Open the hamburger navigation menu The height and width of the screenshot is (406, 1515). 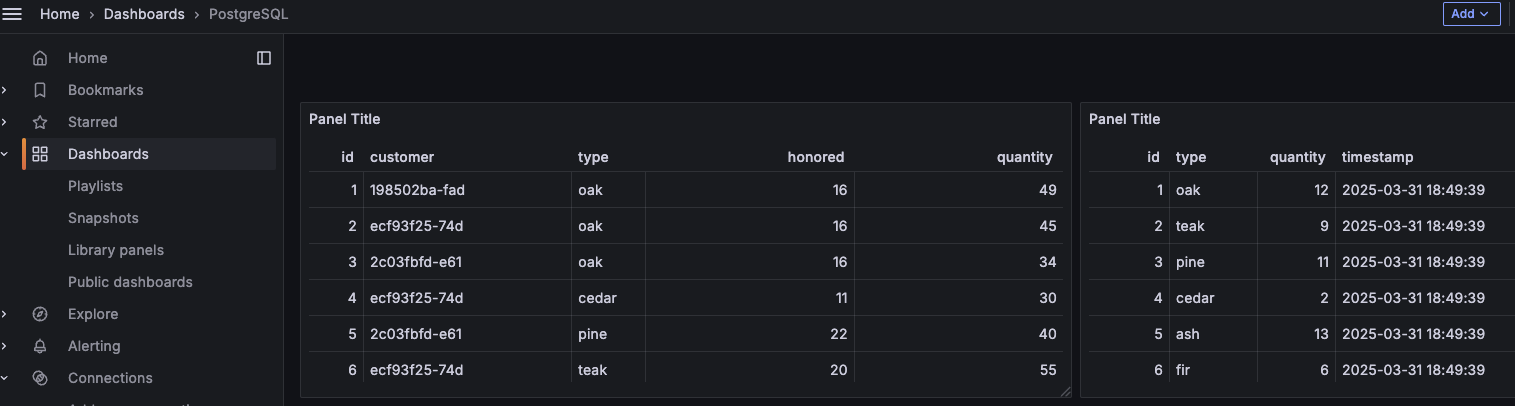(12, 14)
